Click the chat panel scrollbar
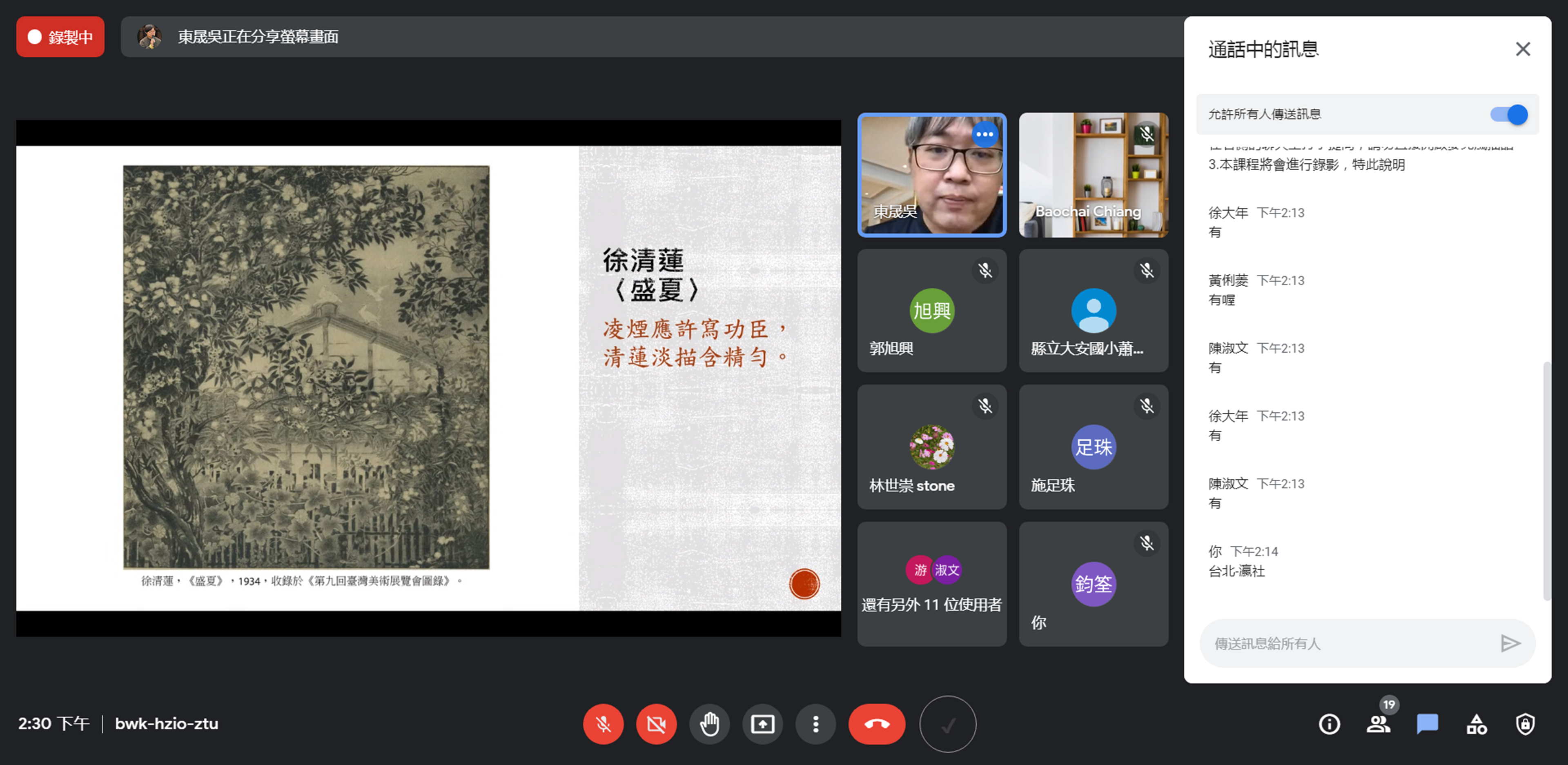Viewport: 1568px width, 765px height. click(1547, 481)
